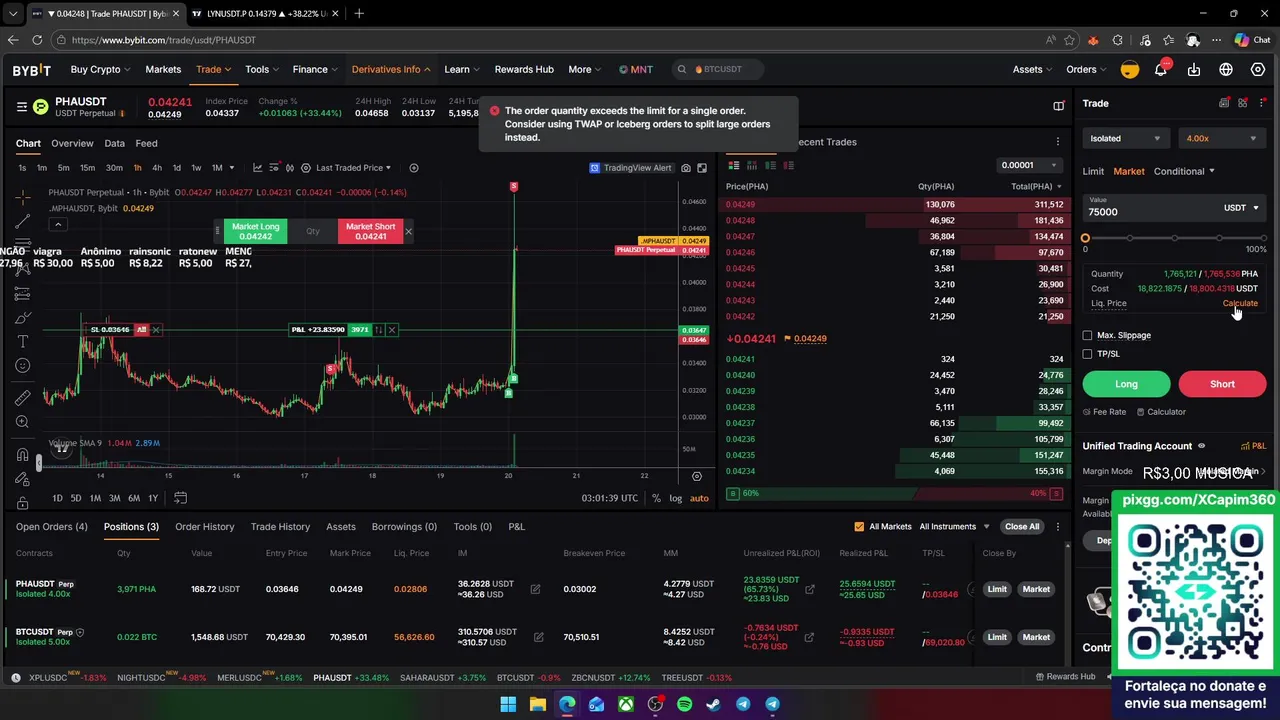Open the chart indicators icon in chart toolbar
Viewport: 1280px width, 720px height.
(257, 168)
